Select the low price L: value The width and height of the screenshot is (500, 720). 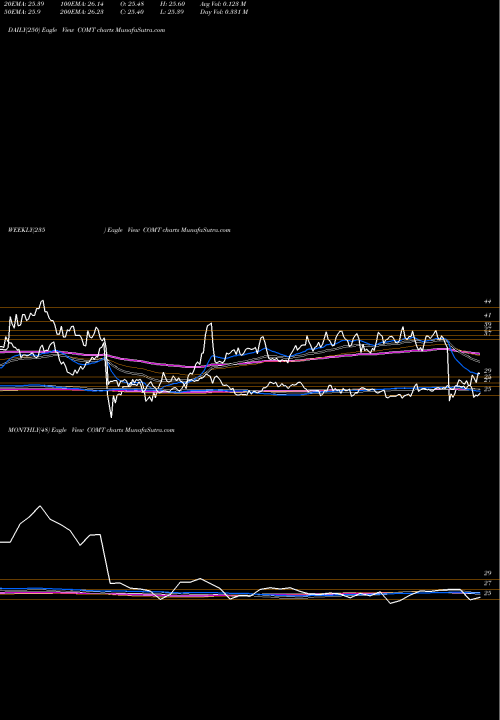click(172, 12)
